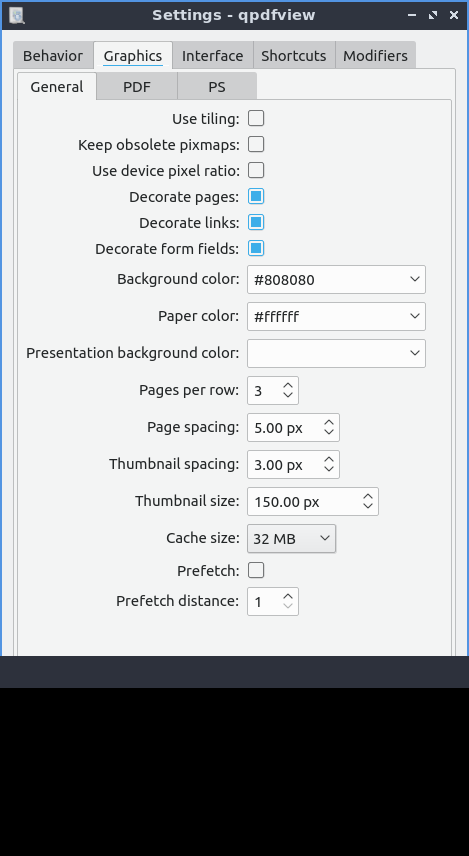Decrease Page spacing using down arrow
Viewport: 469px width, 856px height.
click(x=329, y=432)
